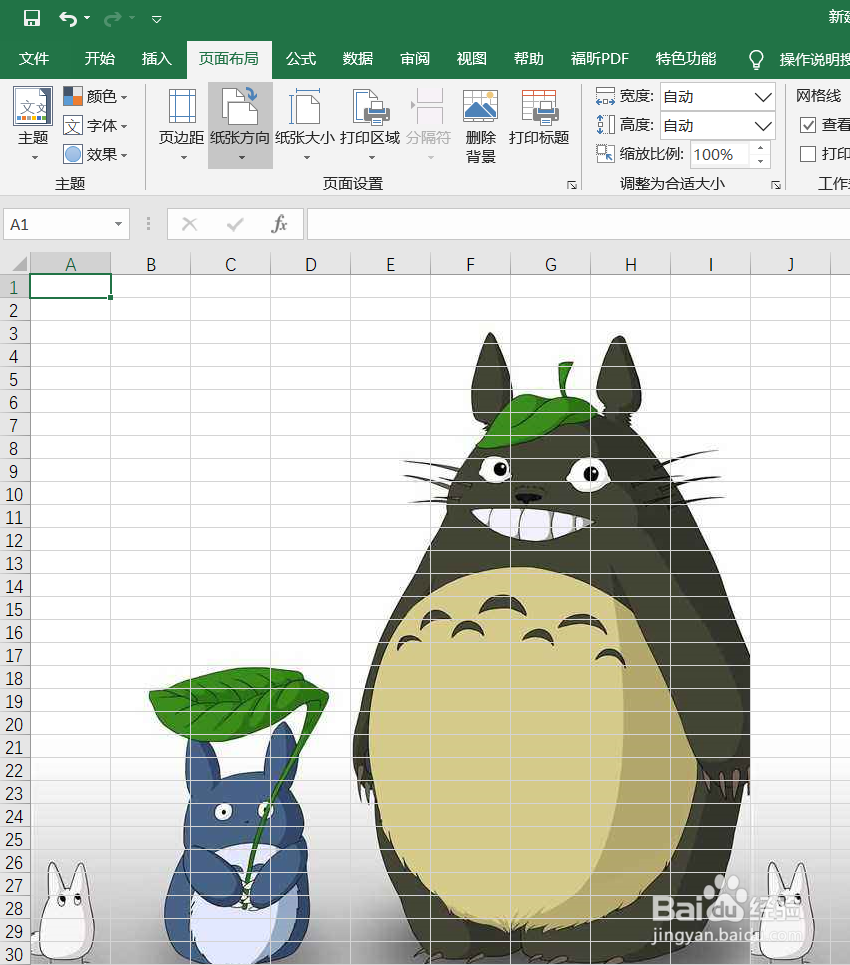Select column H header
The image size is (850, 965).
(x=631, y=264)
